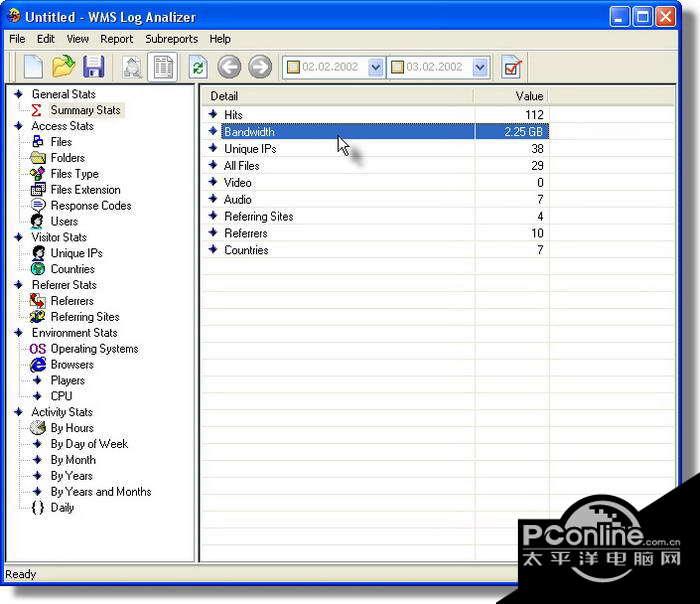Open the 03.02.2002 date dropdown arrow

pyautogui.click(x=480, y=67)
